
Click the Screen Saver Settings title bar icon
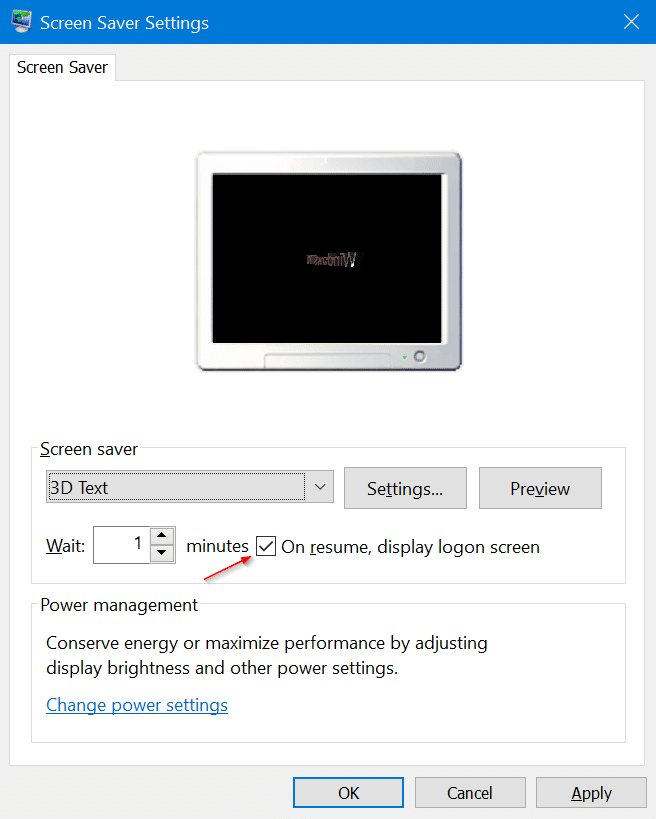click(x=21, y=22)
